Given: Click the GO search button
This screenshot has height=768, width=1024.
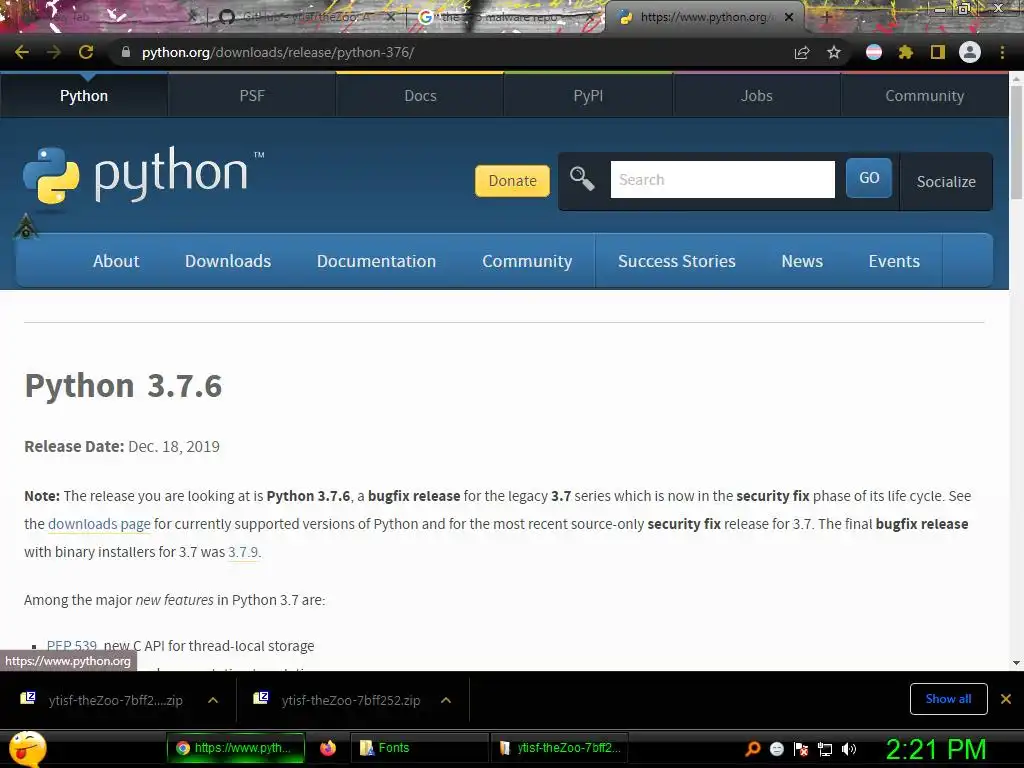Looking at the screenshot, I should [x=869, y=178].
